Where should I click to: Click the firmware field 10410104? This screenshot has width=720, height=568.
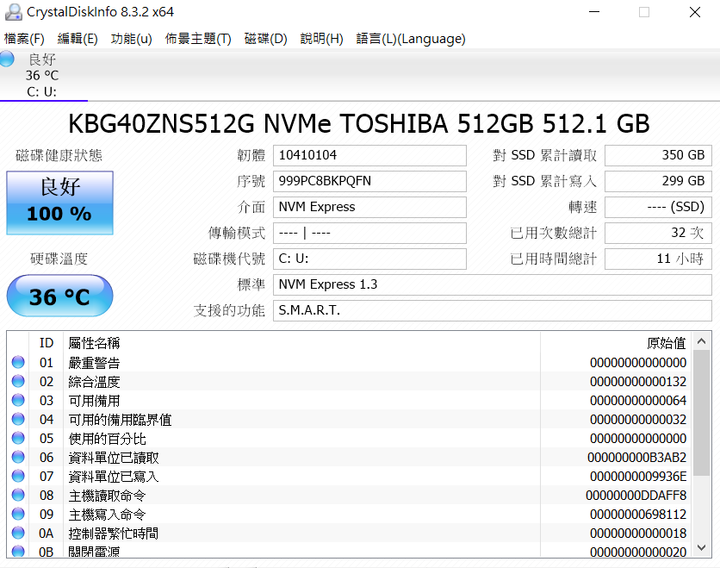pos(370,155)
